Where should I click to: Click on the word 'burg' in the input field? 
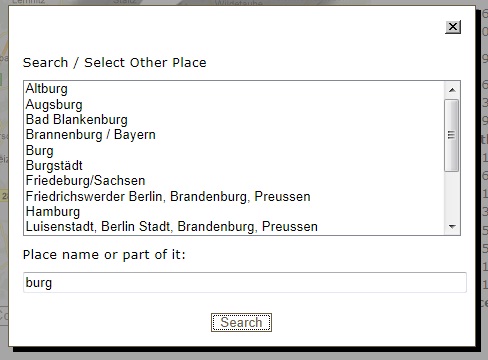pyautogui.click(x=39, y=283)
